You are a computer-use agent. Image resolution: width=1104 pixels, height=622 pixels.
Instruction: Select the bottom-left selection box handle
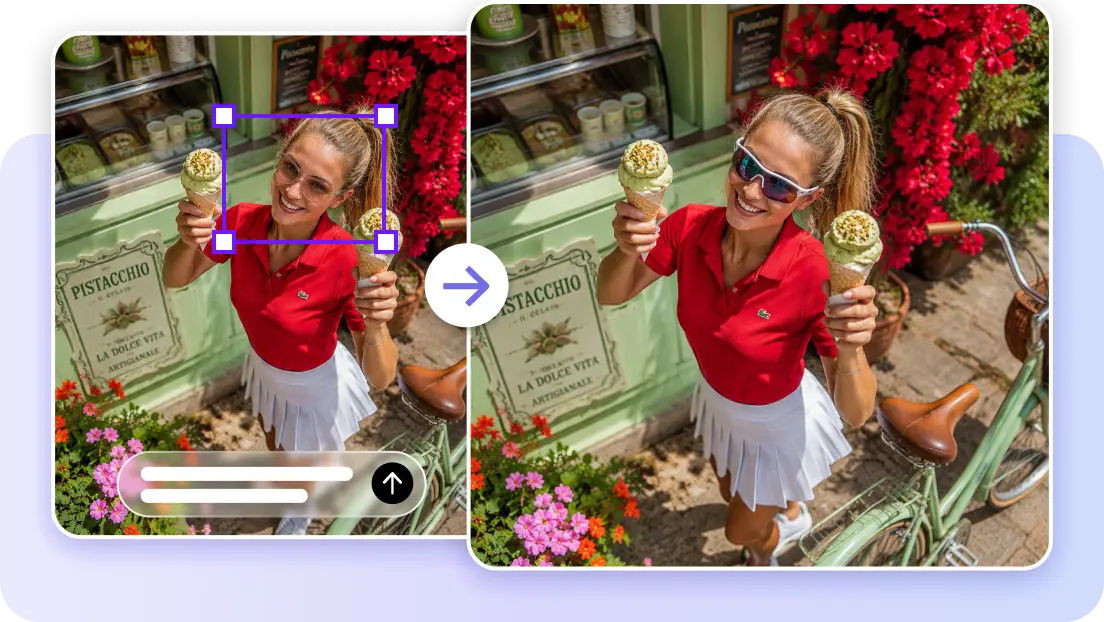point(224,242)
